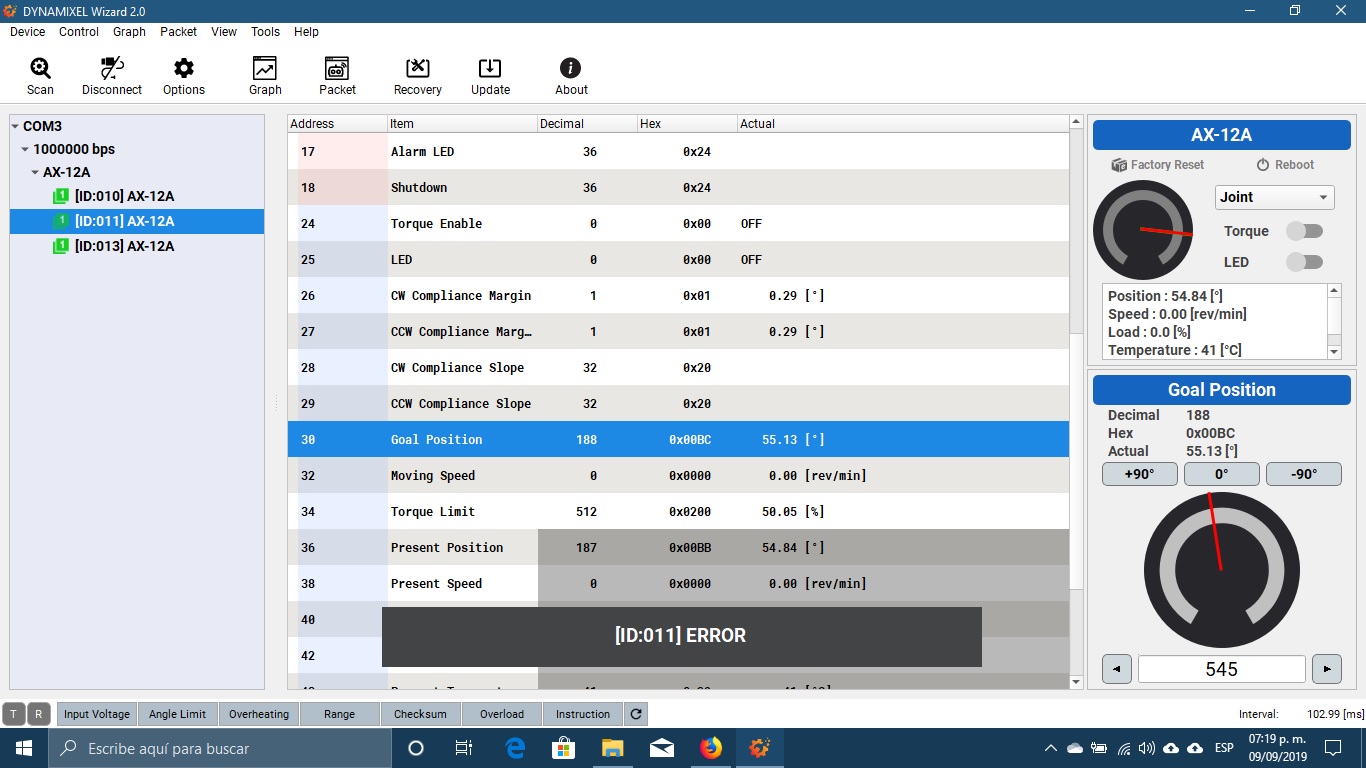The height and width of the screenshot is (768, 1366).
Task: Increase goal position with right stepper arrow
Action: (x=1327, y=668)
